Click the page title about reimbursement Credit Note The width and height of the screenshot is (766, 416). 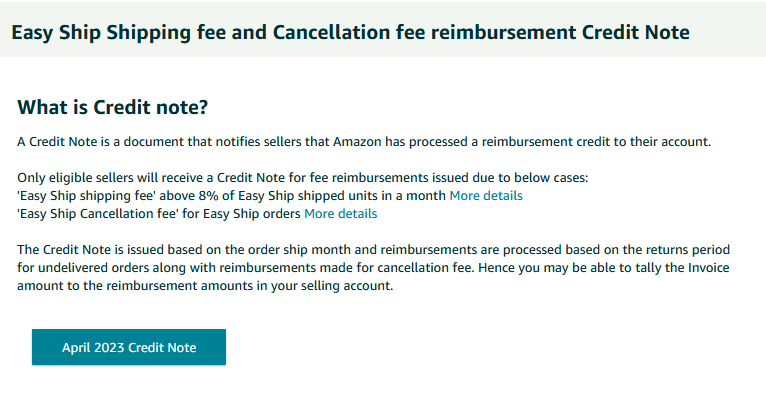350,32
